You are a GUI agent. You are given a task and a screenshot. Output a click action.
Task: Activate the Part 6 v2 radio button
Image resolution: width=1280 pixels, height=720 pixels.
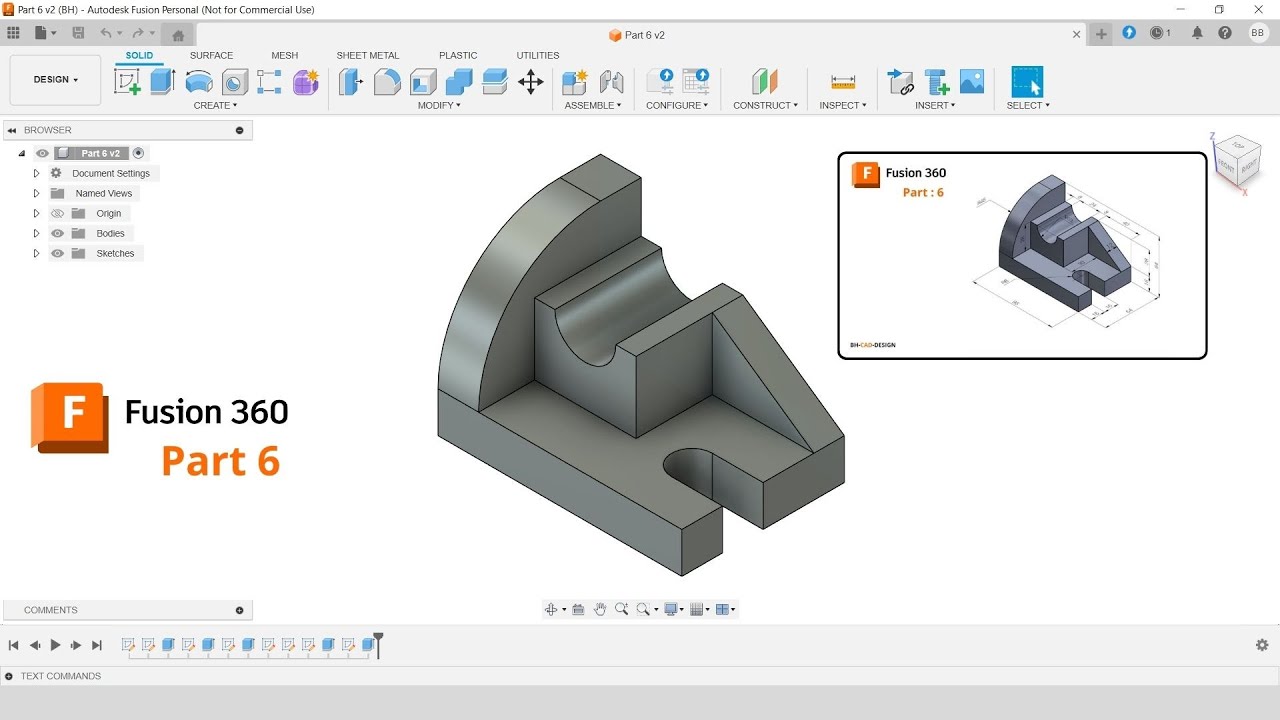138,153
